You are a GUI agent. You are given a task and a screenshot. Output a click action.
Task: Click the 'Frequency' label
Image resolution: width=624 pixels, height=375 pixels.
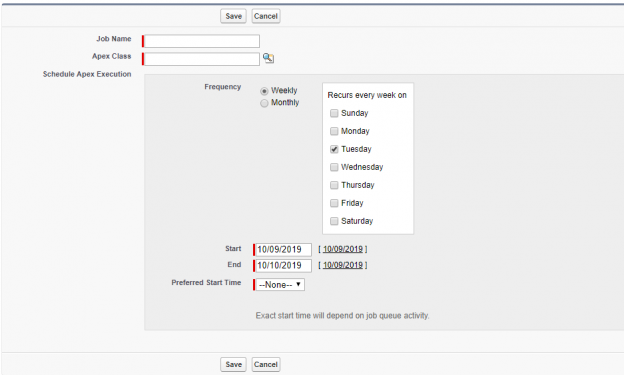[222, 87]
